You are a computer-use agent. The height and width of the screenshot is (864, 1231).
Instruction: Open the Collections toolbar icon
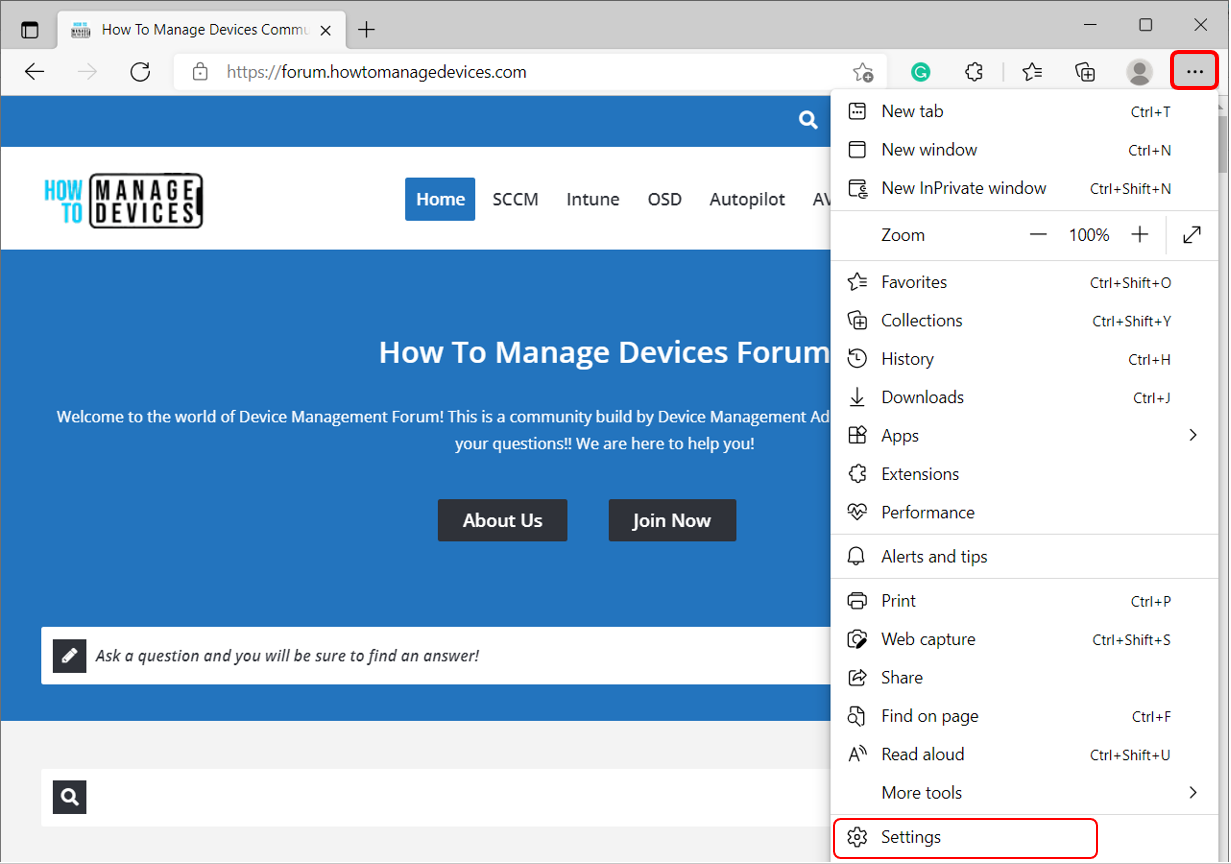(1085, 72)
